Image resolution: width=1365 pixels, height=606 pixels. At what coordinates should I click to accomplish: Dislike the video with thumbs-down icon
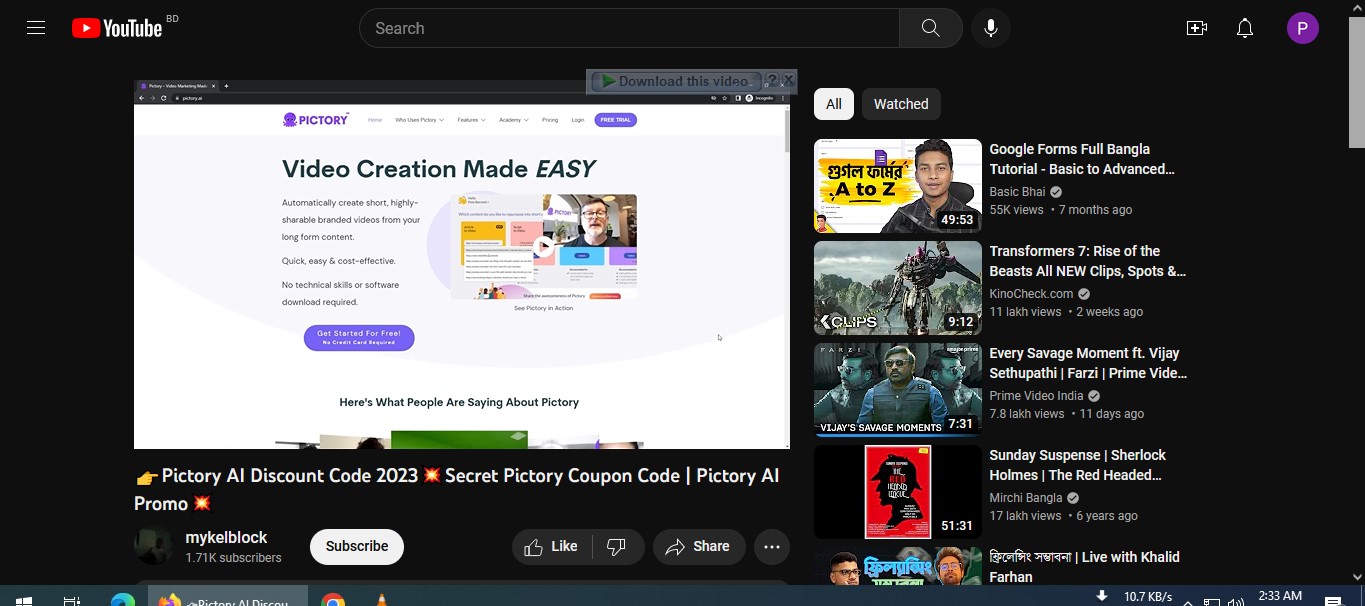coord(617,547)
